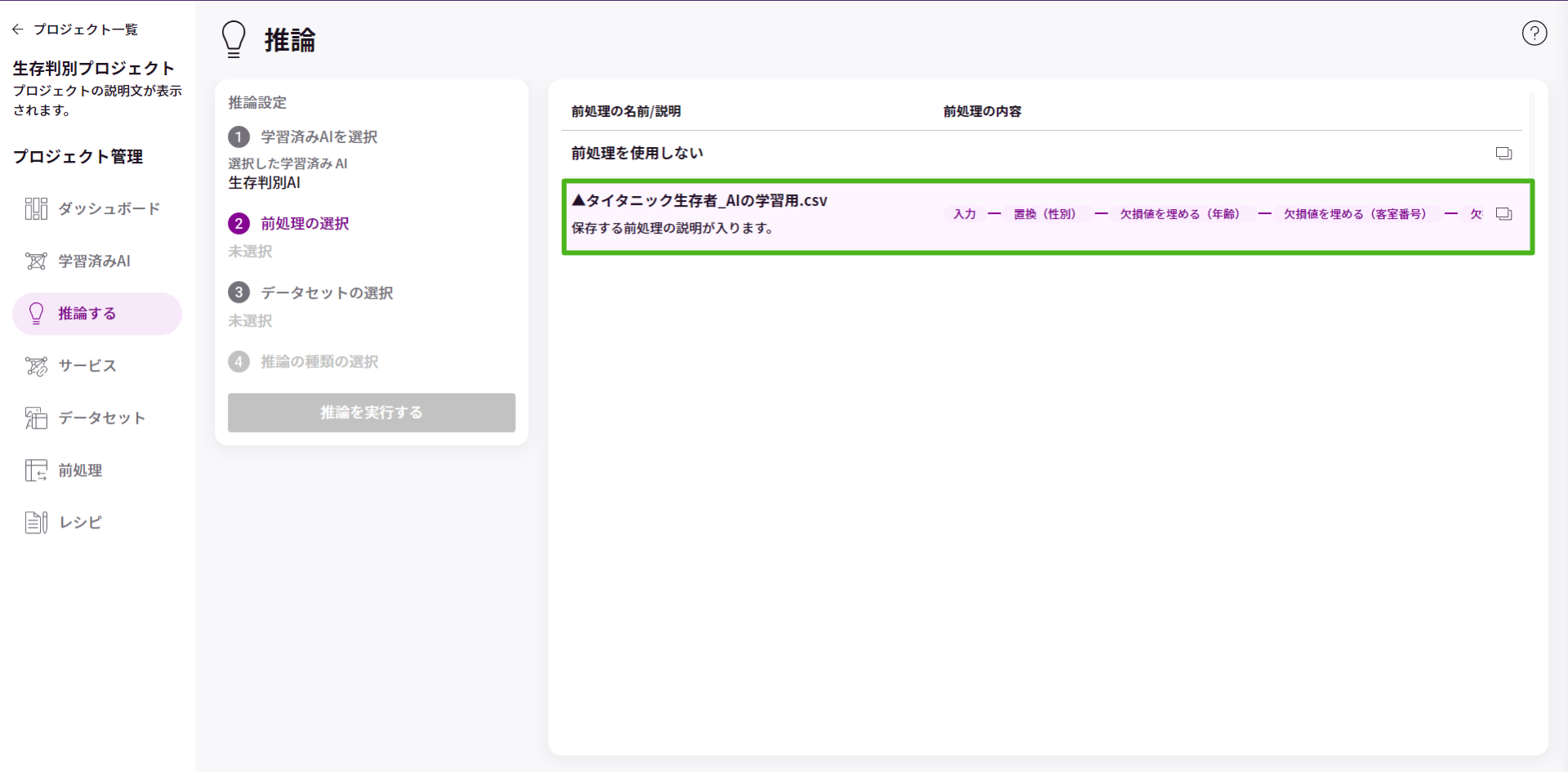Click 生存判別プロジェクト project title
The height and width of the screenshot is (772, 1568).
[94, 69]
